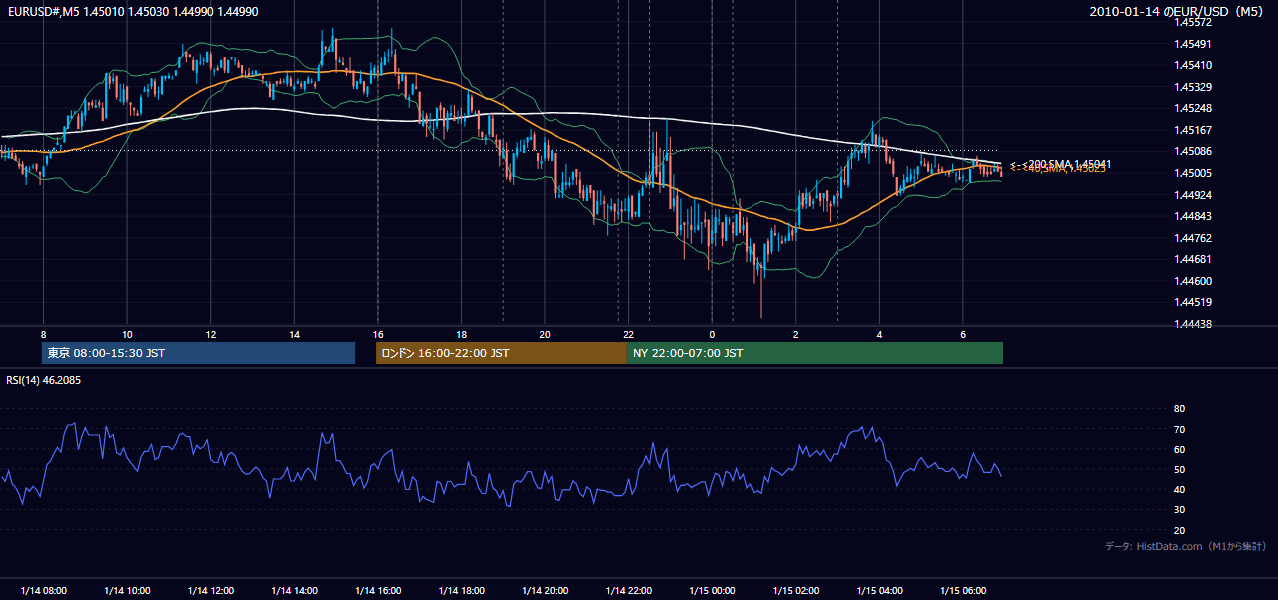Viewport: 1278px width, 600px height.
Task: Click the RSI(14) 46.2085 indicator label
Action: click(x=43, y=381)
